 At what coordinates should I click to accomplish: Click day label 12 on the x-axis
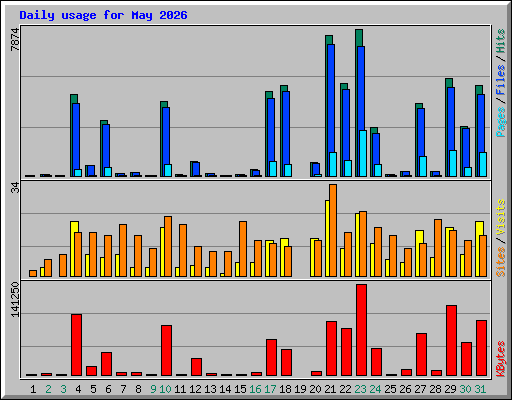195,389
